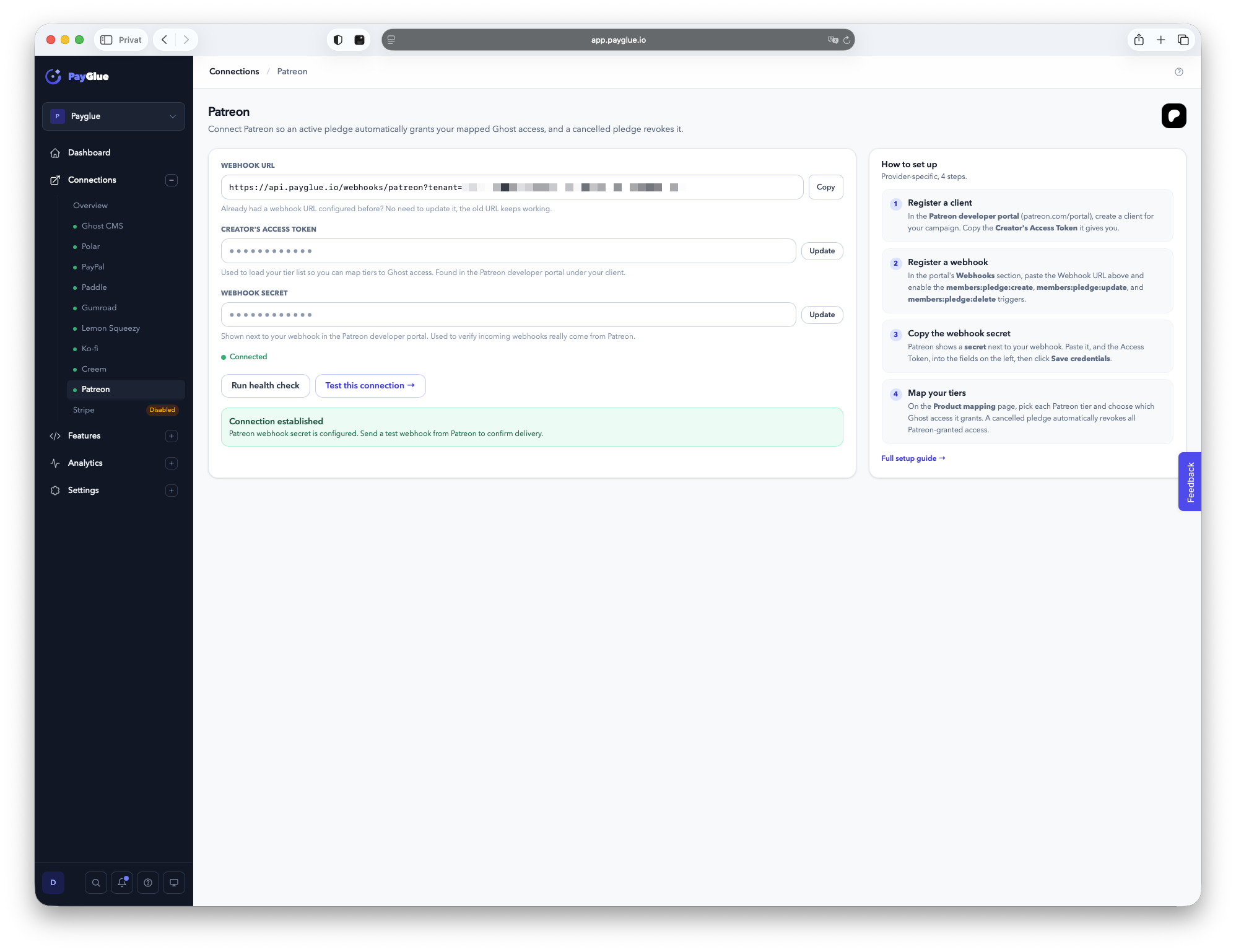Expand the Analytics section

[172, 463]
